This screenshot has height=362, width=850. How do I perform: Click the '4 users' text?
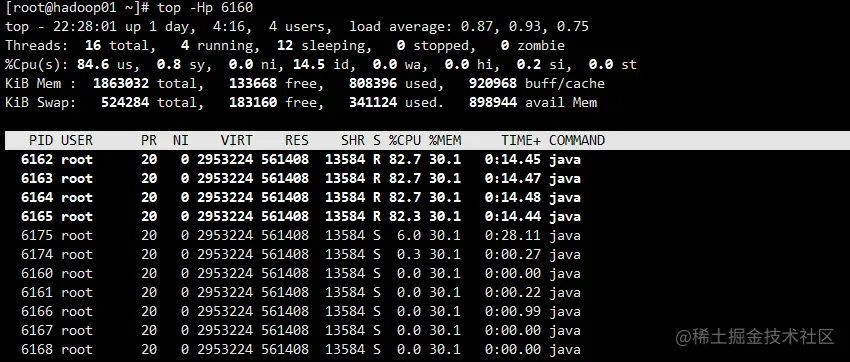click(297, 27)
